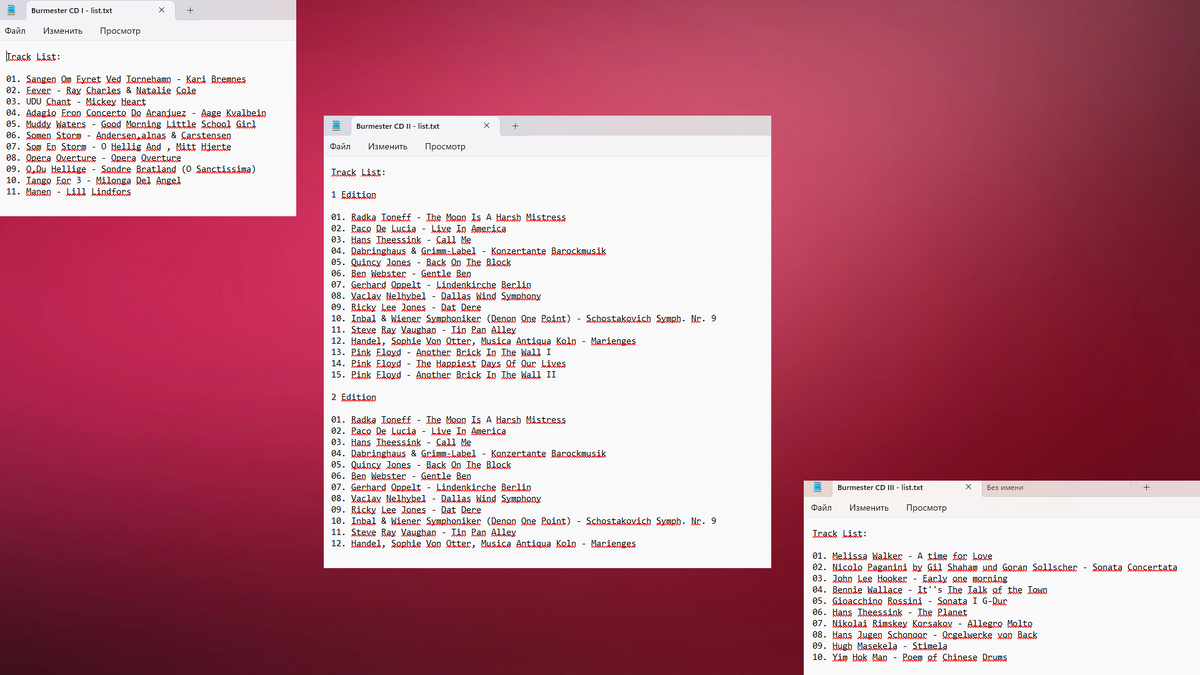The height and width of the screenshot is (675, 1200).
Task: Click 'Pink Floyd - Another Brick In The Wall I' line
Action: pos(441,352)
